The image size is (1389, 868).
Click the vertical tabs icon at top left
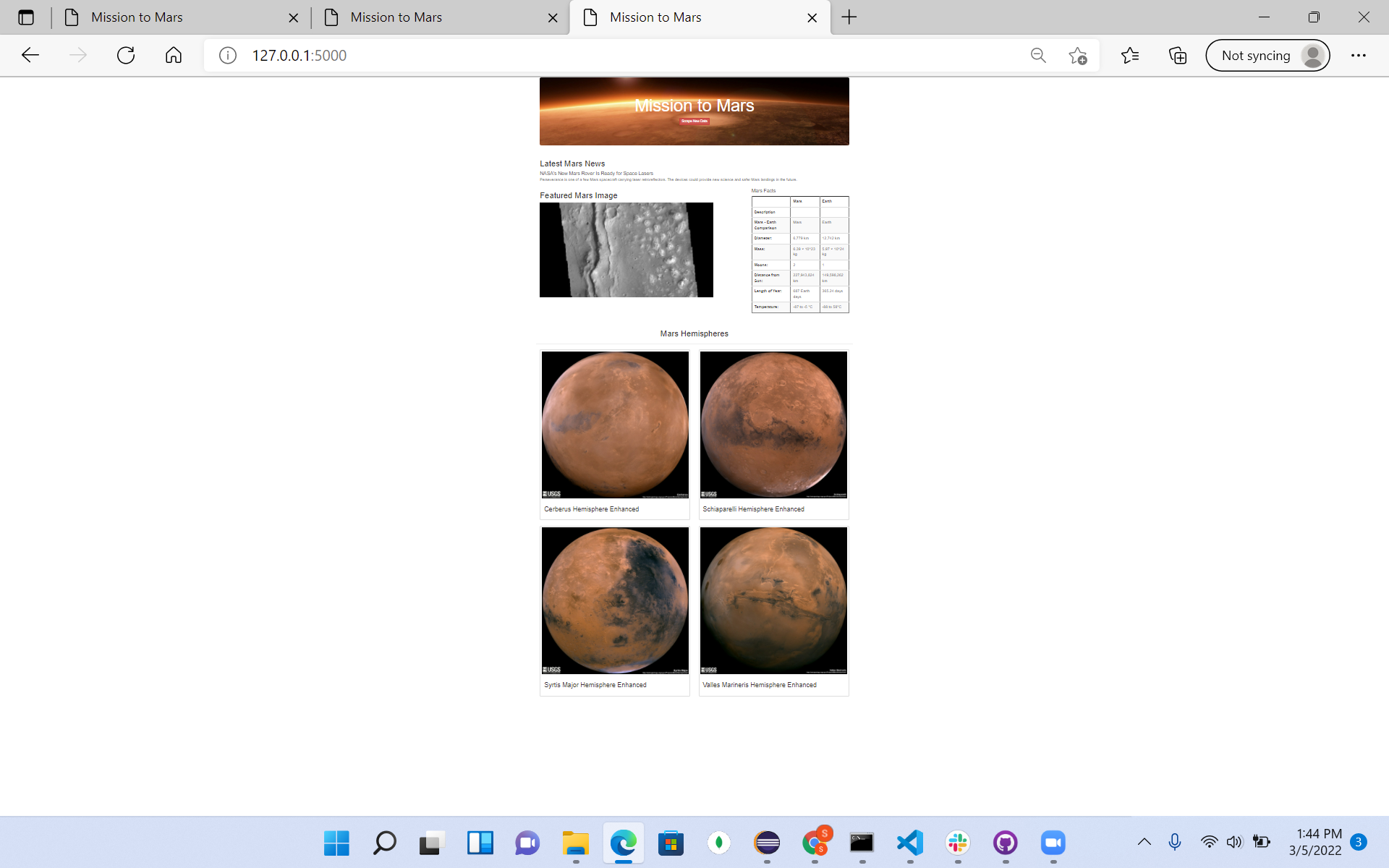[26, 17]
